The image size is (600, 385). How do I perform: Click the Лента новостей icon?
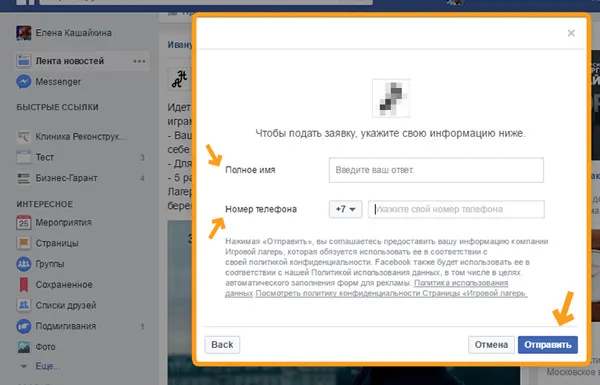(24, 61)
